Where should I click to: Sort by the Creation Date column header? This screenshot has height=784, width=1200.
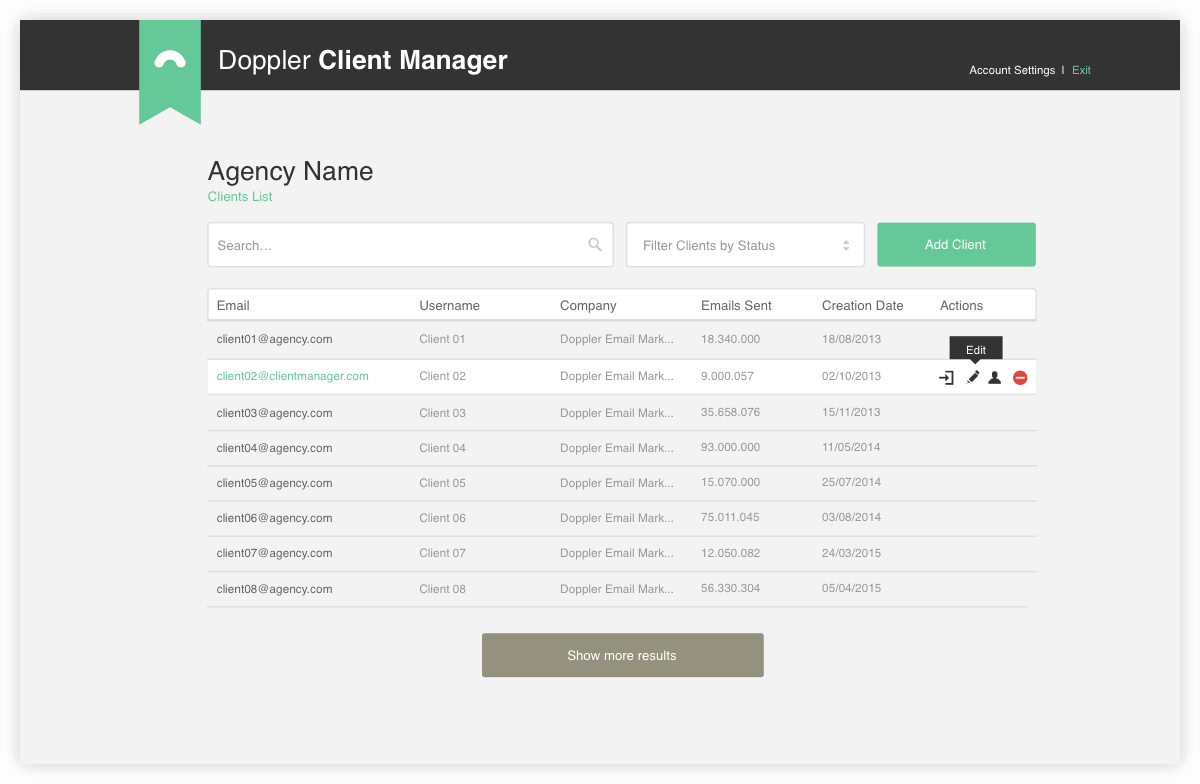click(863, 305)
